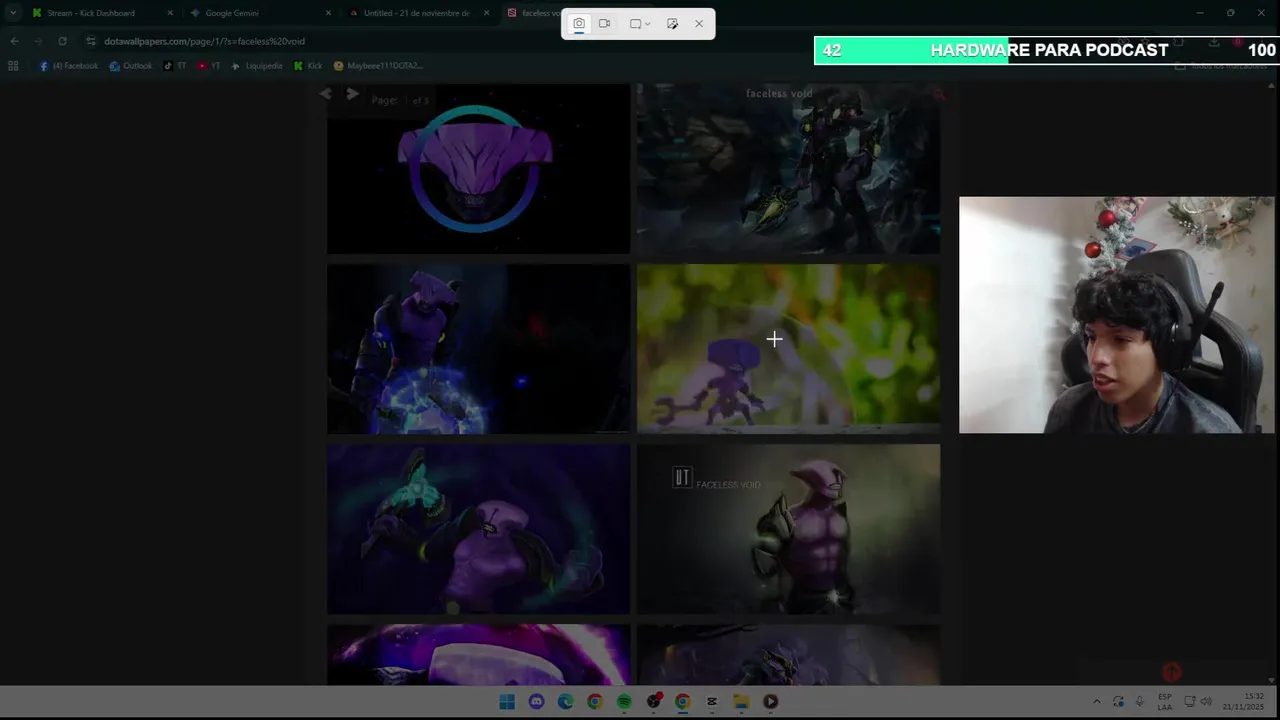Click the red search magnifier icon
The image size is (1280, 720).
coord(938,94)
